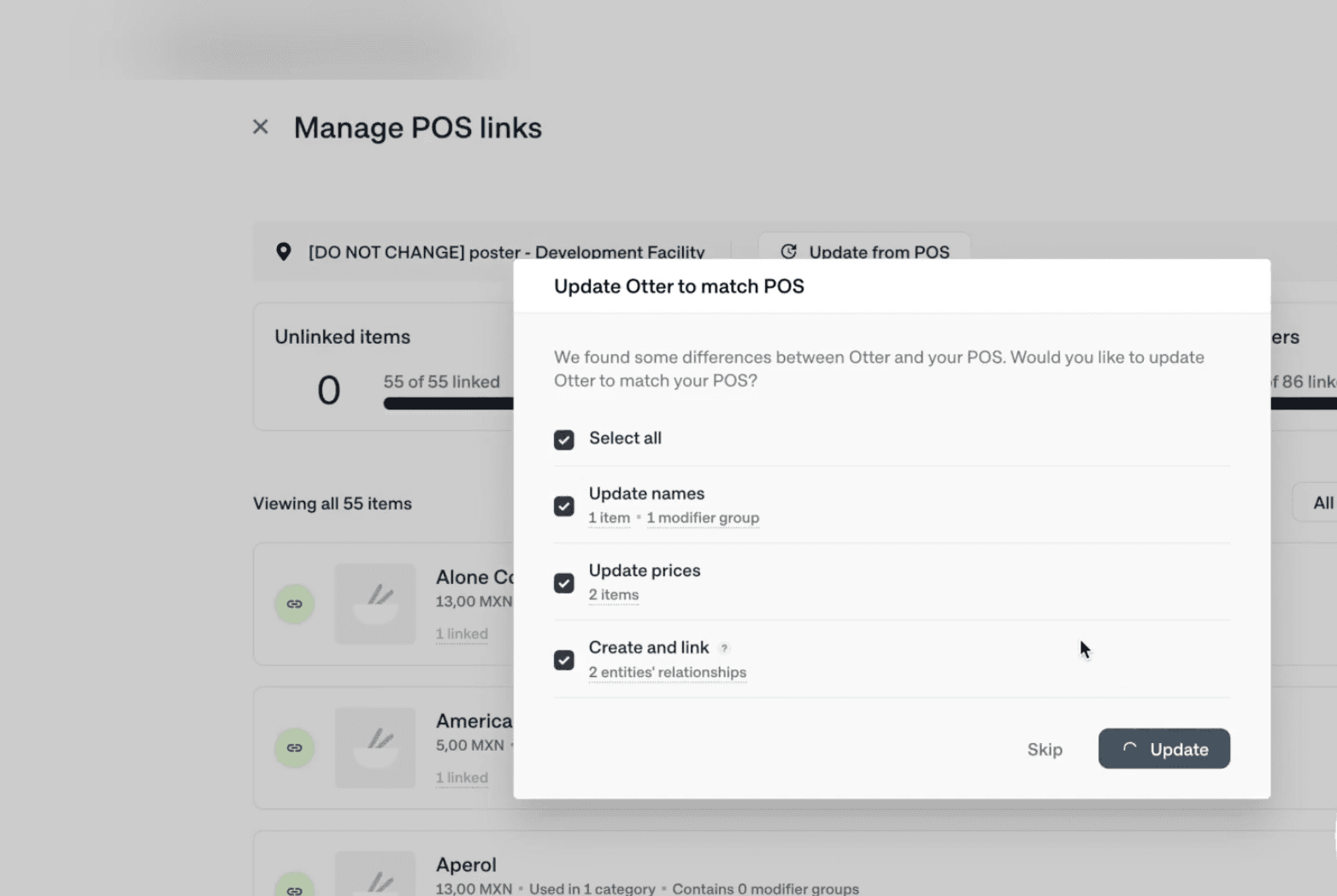
Task: Open the Aperol item placeholder image
Action: [375, 873]
